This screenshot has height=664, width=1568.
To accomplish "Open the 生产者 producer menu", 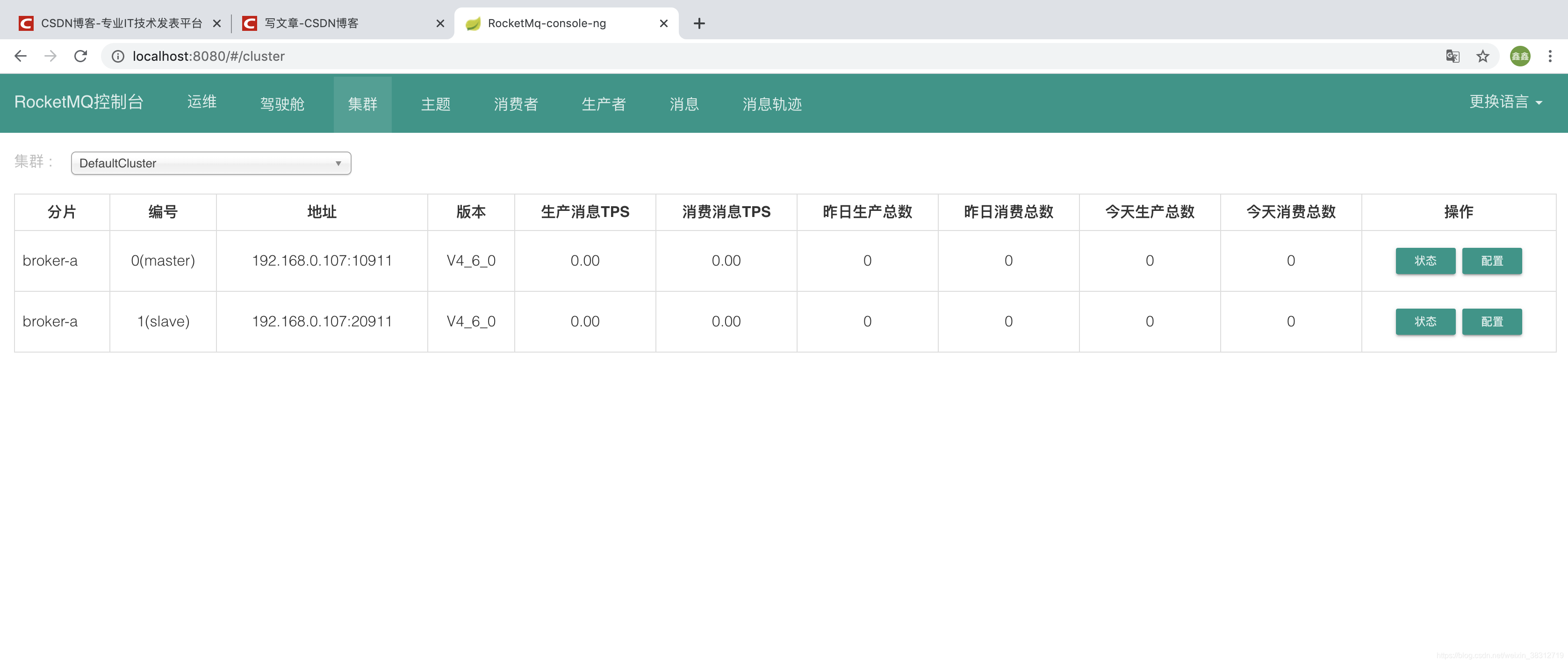I will coord(604,104).
